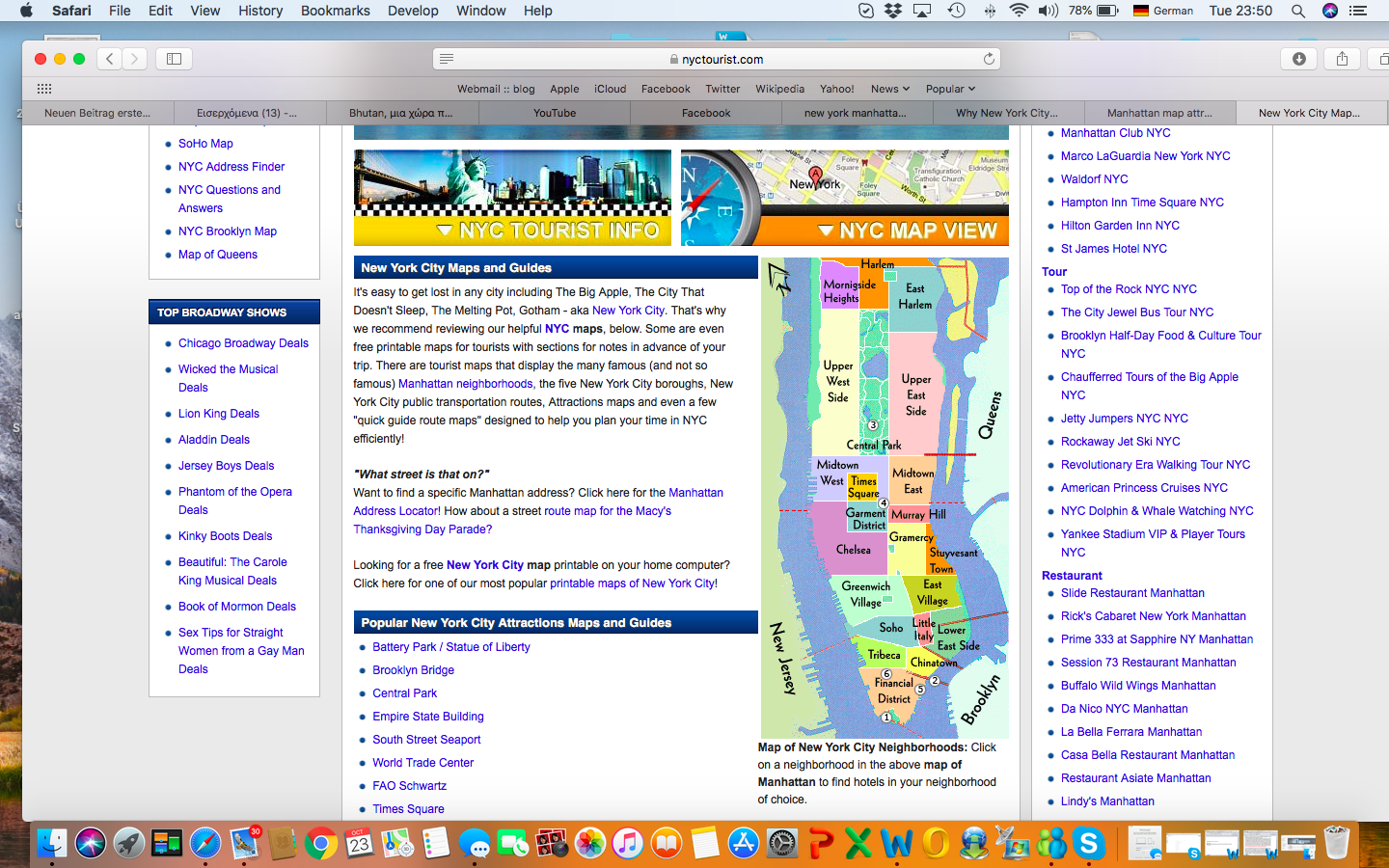The height and width of the screenshot is (868, 1389).
Task: Show the Safari sidebar
Action: 174,59
